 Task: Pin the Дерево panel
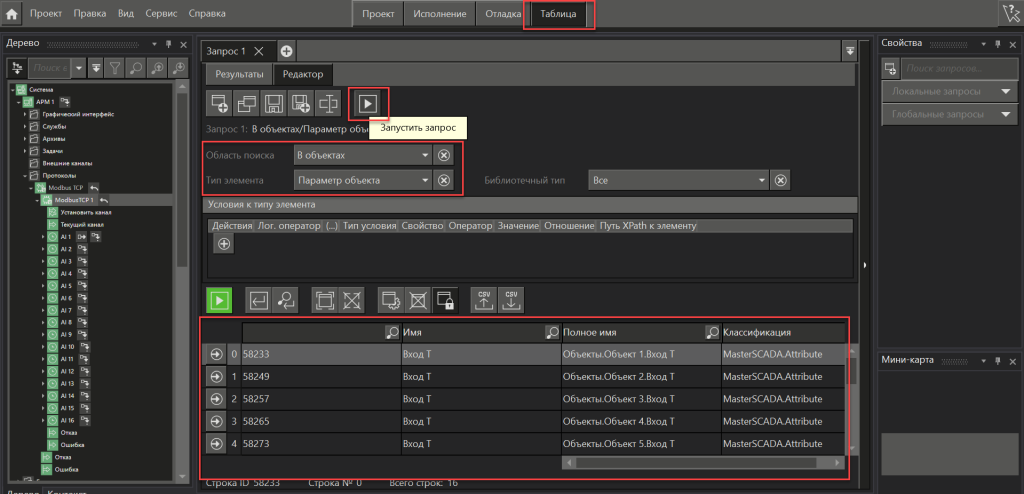(168, 44)
